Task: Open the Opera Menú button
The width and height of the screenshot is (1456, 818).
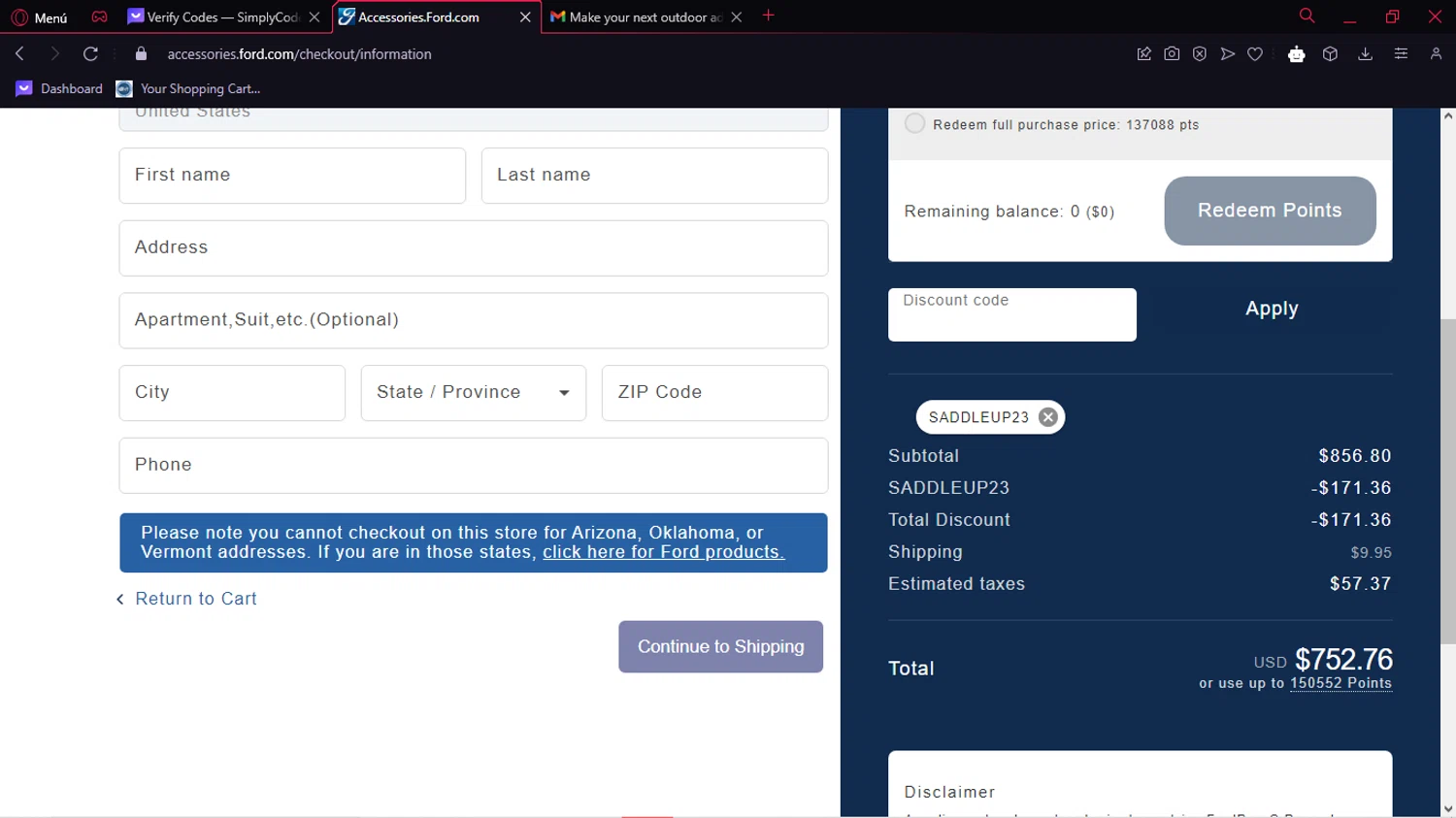Action: (39, 17)
